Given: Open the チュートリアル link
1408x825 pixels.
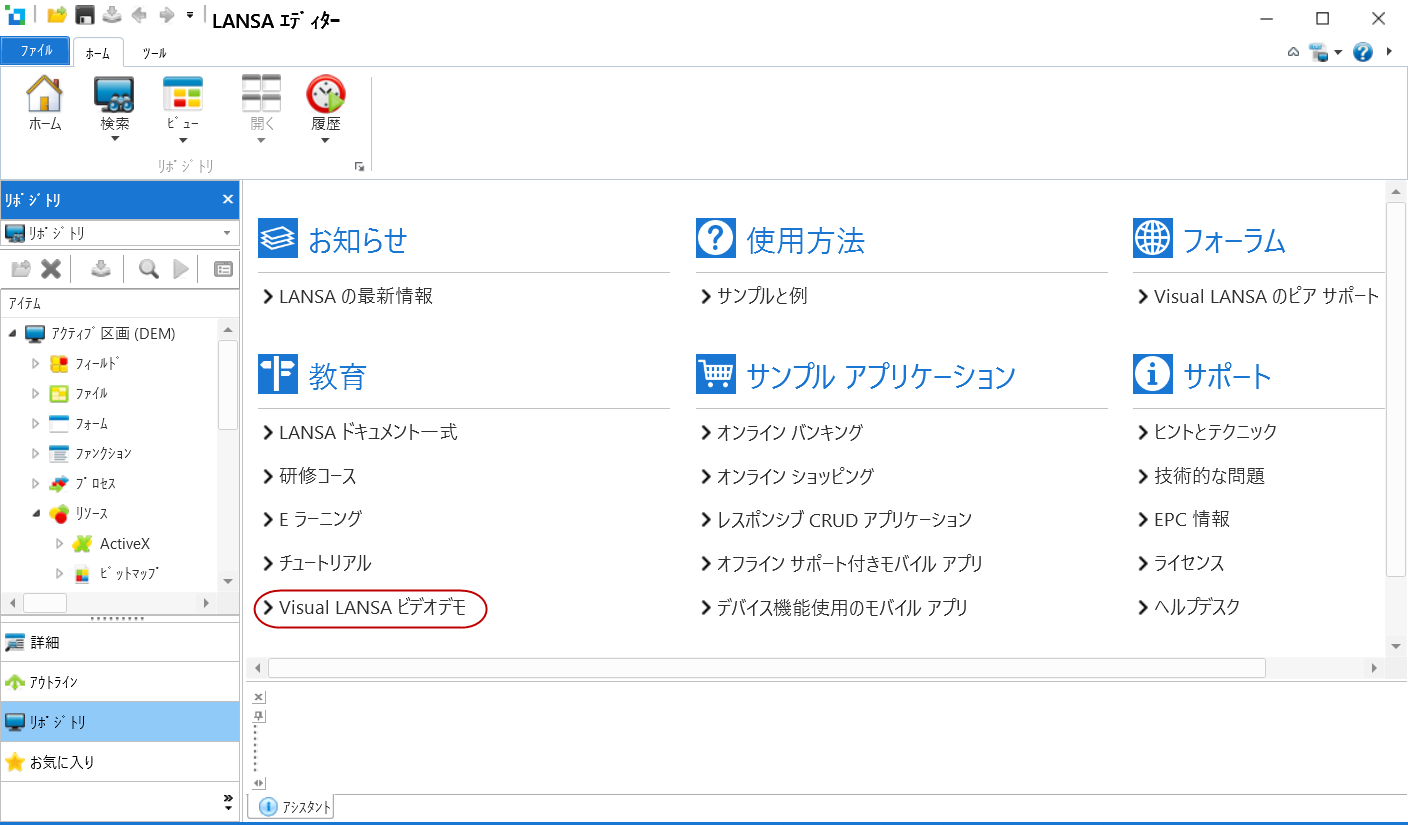Looking at the screenshot, I should coord(325,563).
